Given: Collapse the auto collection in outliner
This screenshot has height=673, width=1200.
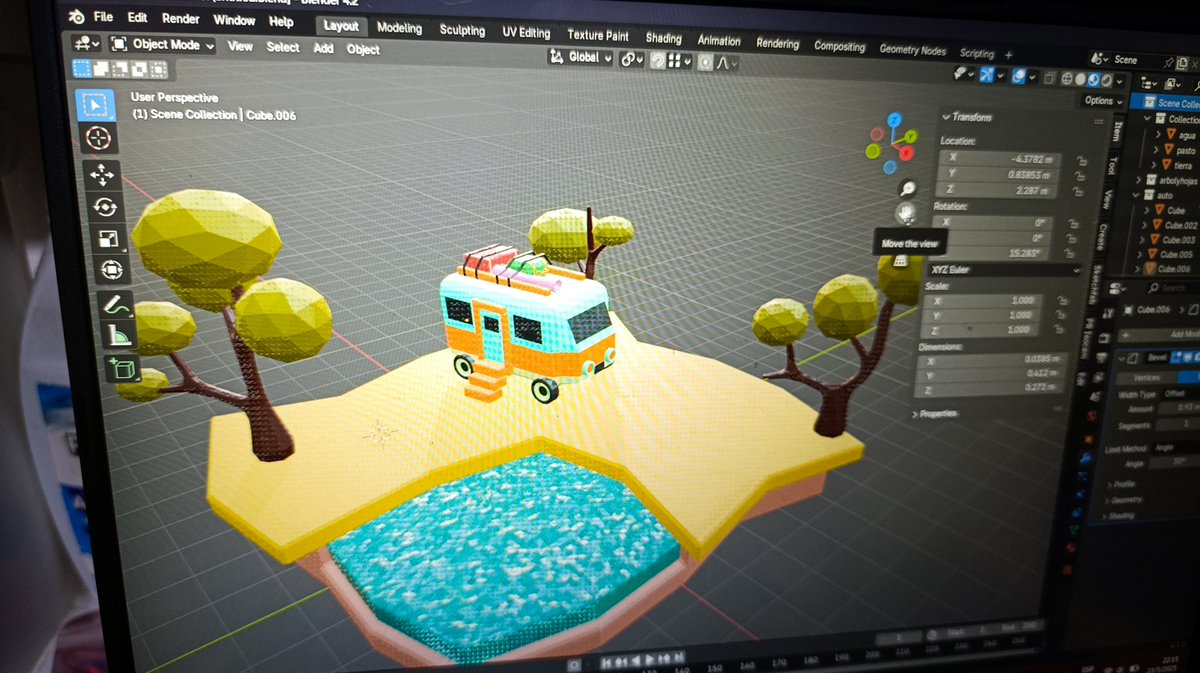Looking at the screenshot, I should pos(1138,195).
